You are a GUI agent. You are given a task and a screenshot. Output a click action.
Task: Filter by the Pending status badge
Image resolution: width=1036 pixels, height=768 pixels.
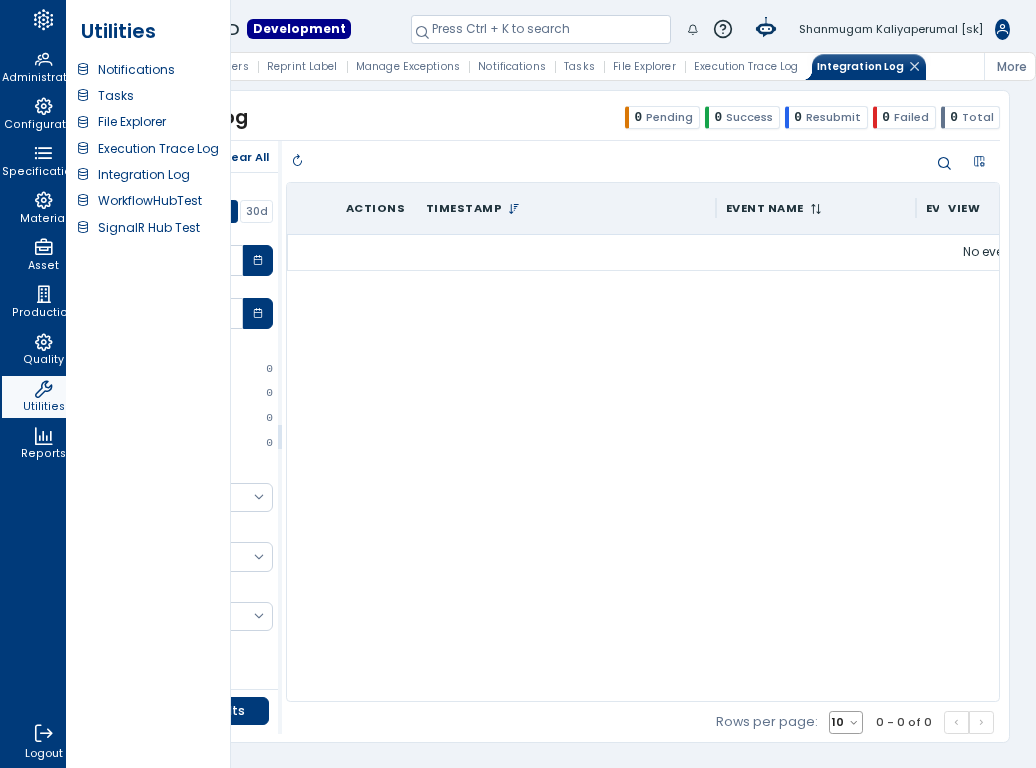click(x=662, y=117)
